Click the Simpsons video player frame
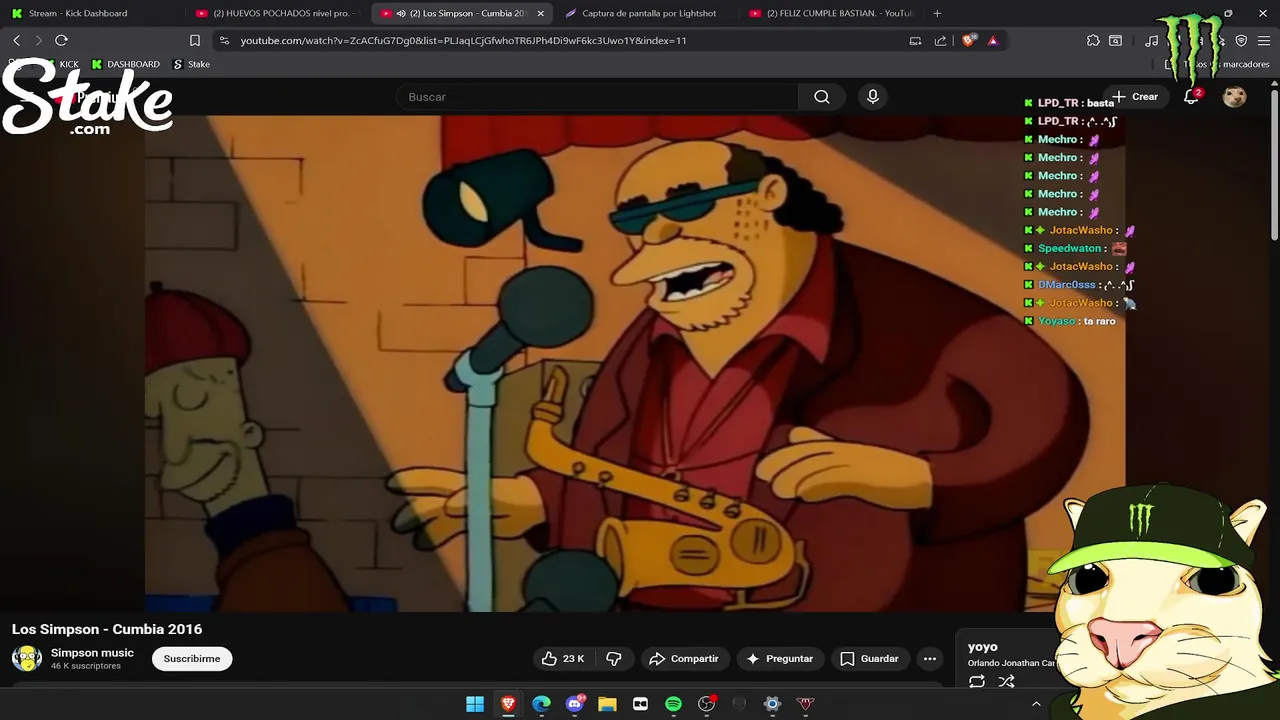 635,363
